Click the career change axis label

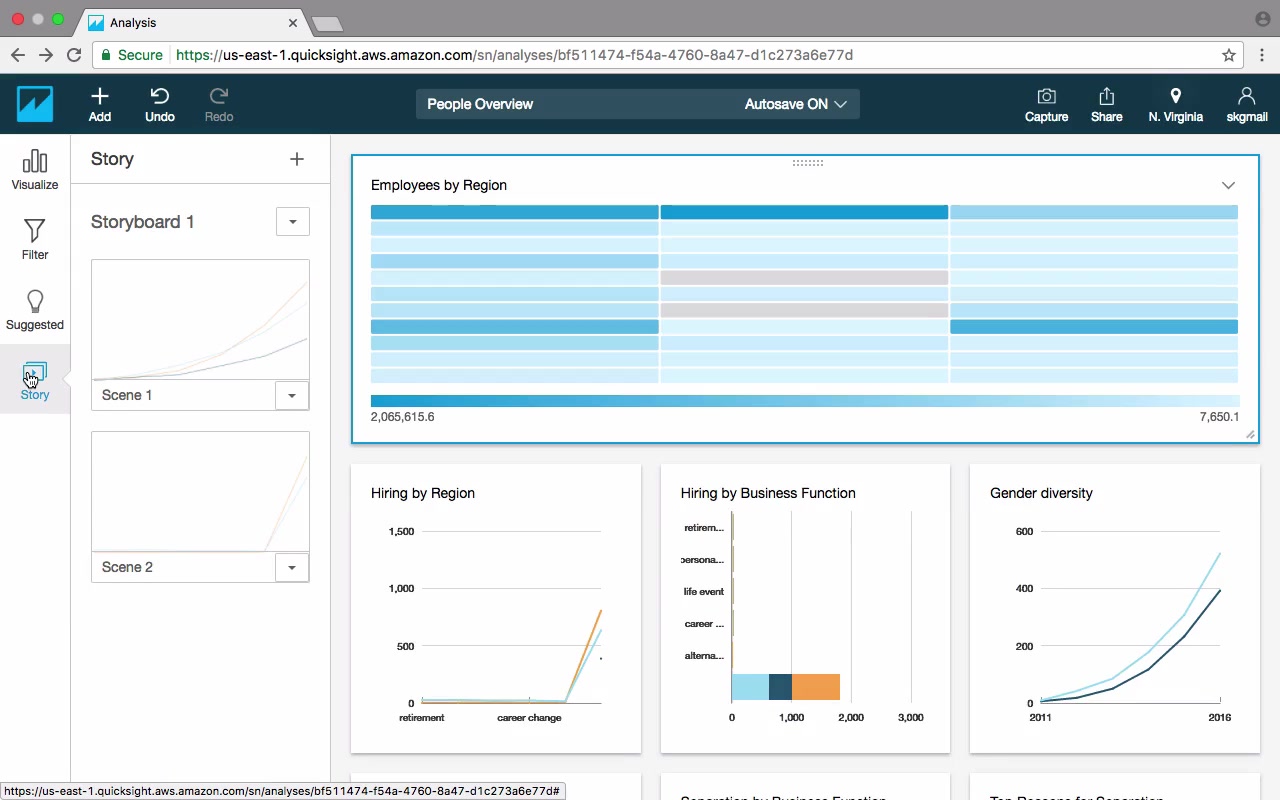529,718
